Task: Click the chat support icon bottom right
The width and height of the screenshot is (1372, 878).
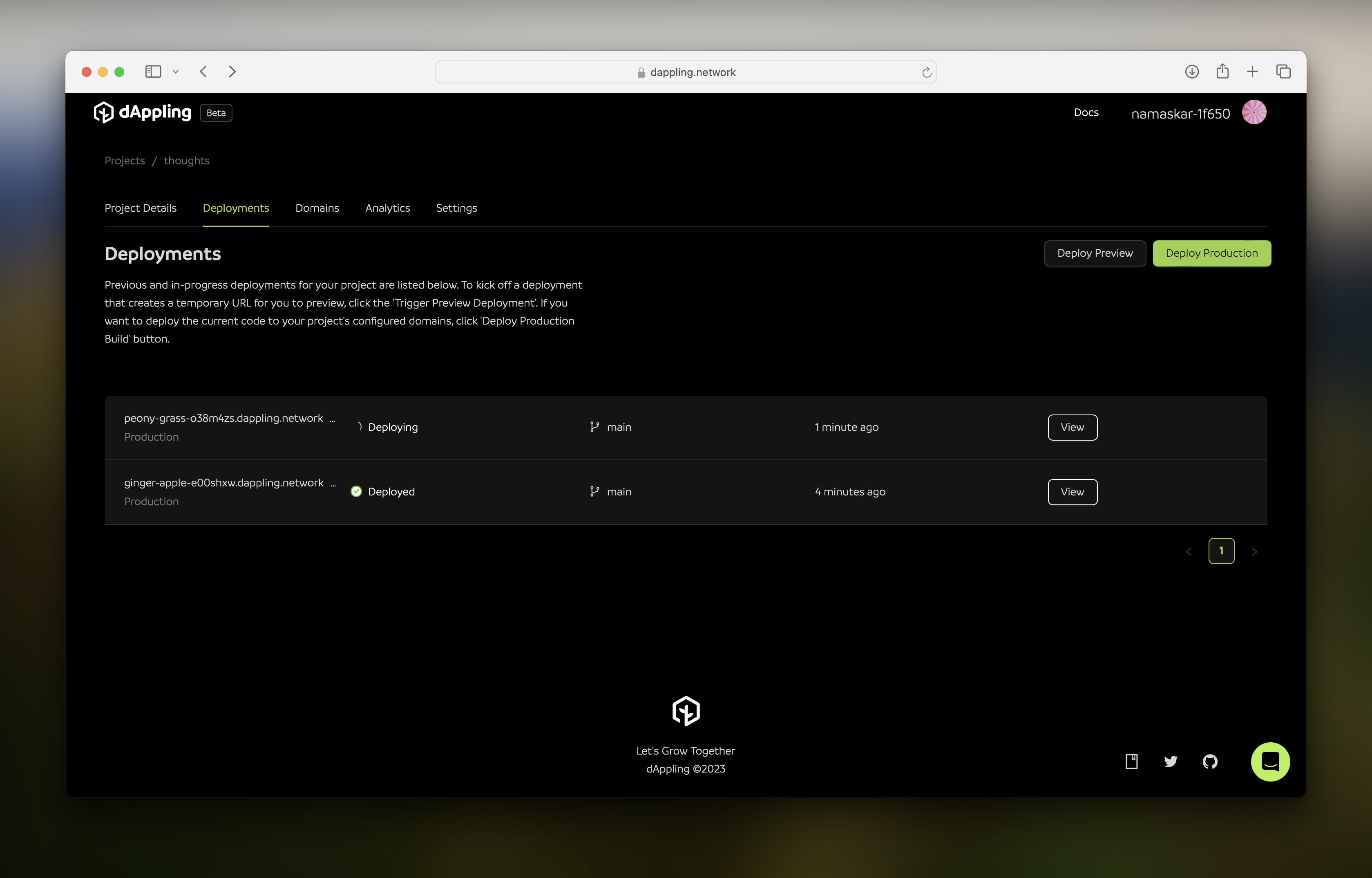Action: pos(1271,761)
